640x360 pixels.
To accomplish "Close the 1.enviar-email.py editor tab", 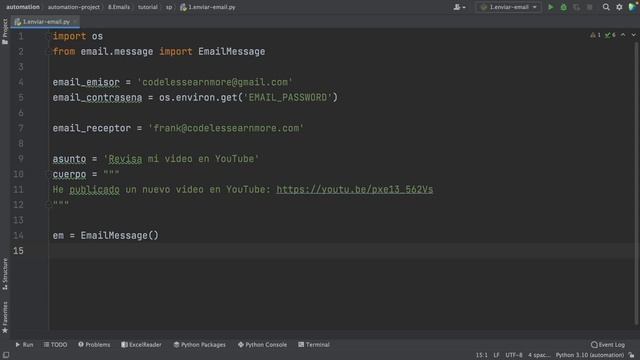I will point(76,22).
